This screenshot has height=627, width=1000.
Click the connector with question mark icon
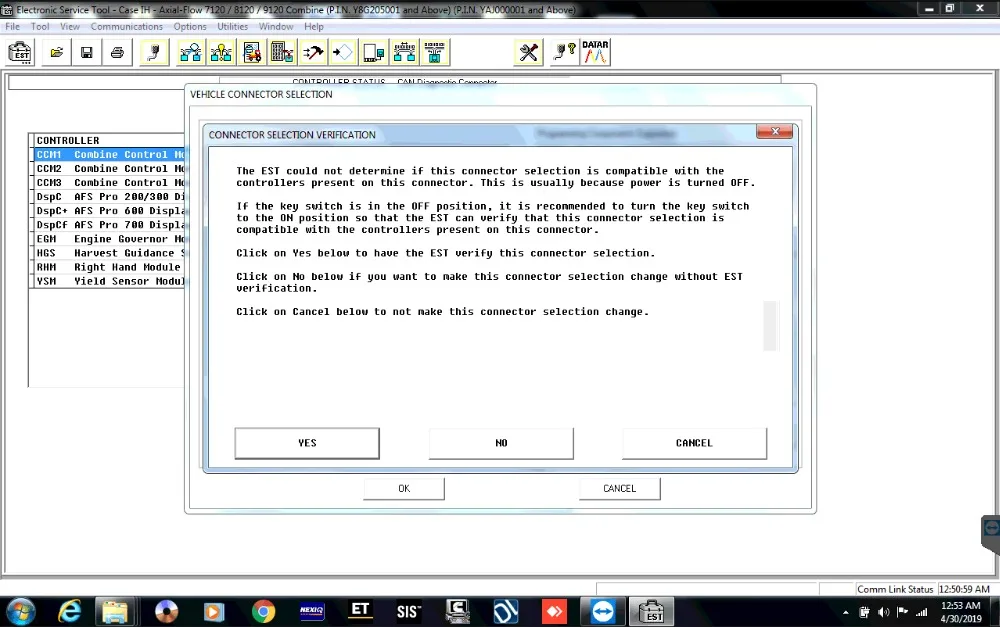[x=564, y=52]
